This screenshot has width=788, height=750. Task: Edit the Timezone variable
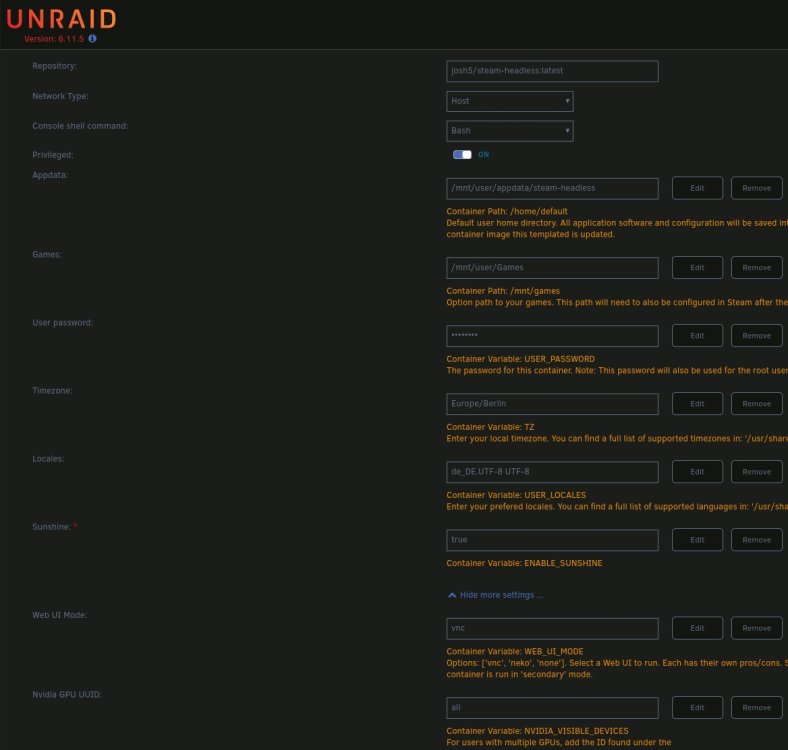(x=697, y=404)
